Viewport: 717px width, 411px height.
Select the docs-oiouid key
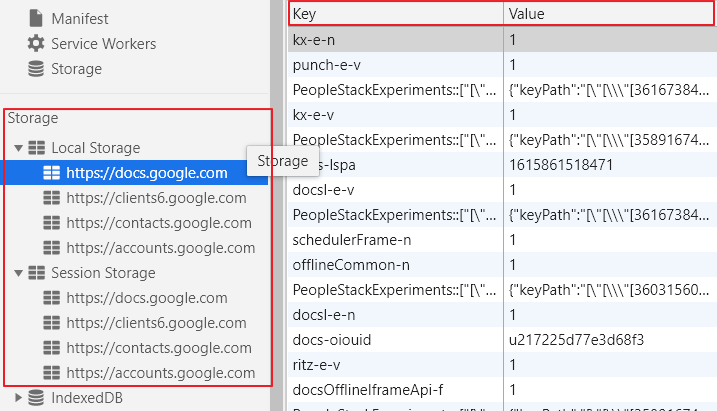[332, 340]
